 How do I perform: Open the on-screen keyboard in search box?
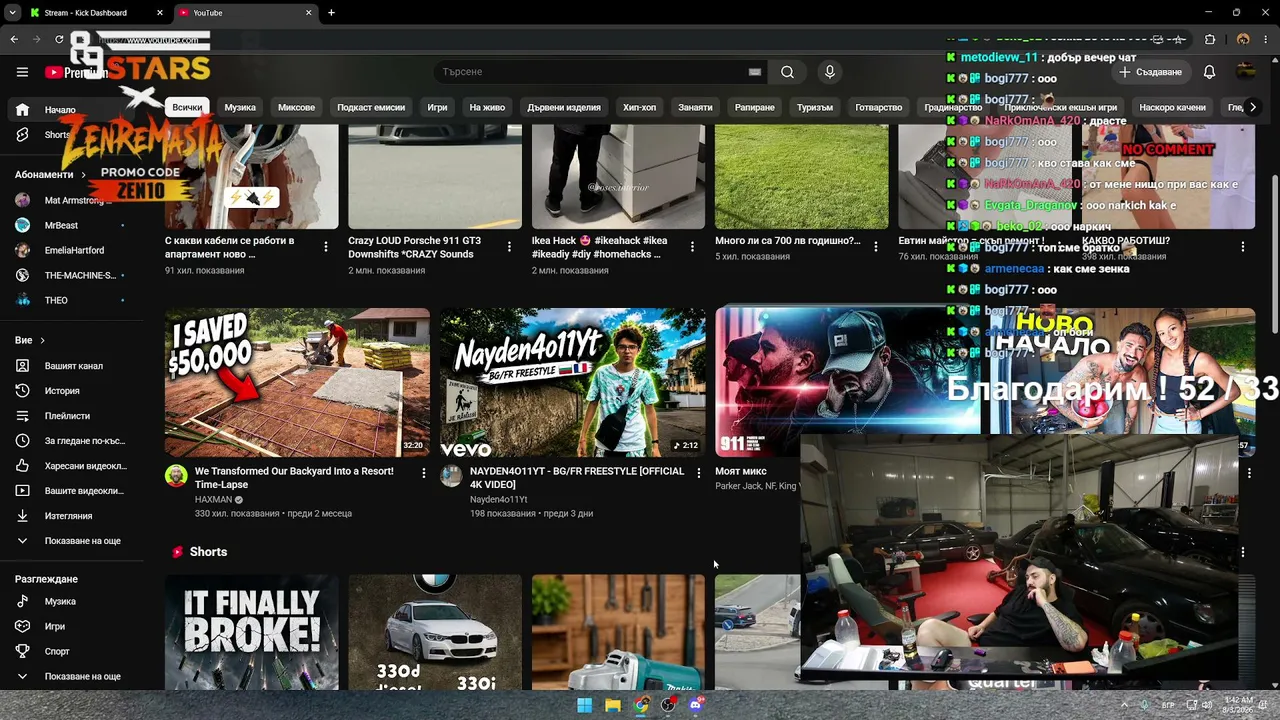click(755, 72)
